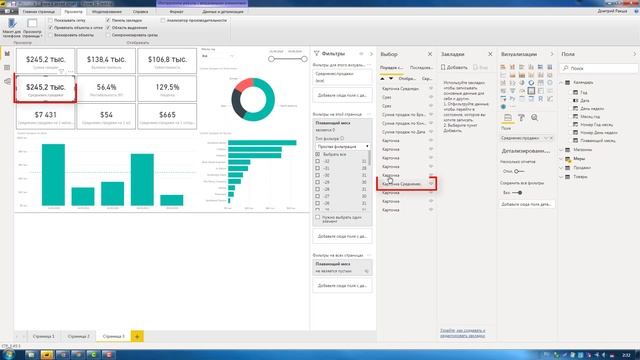Toggle the keep all filters switch
Screen dimensions: 640x360
click(x=517, y=193)
